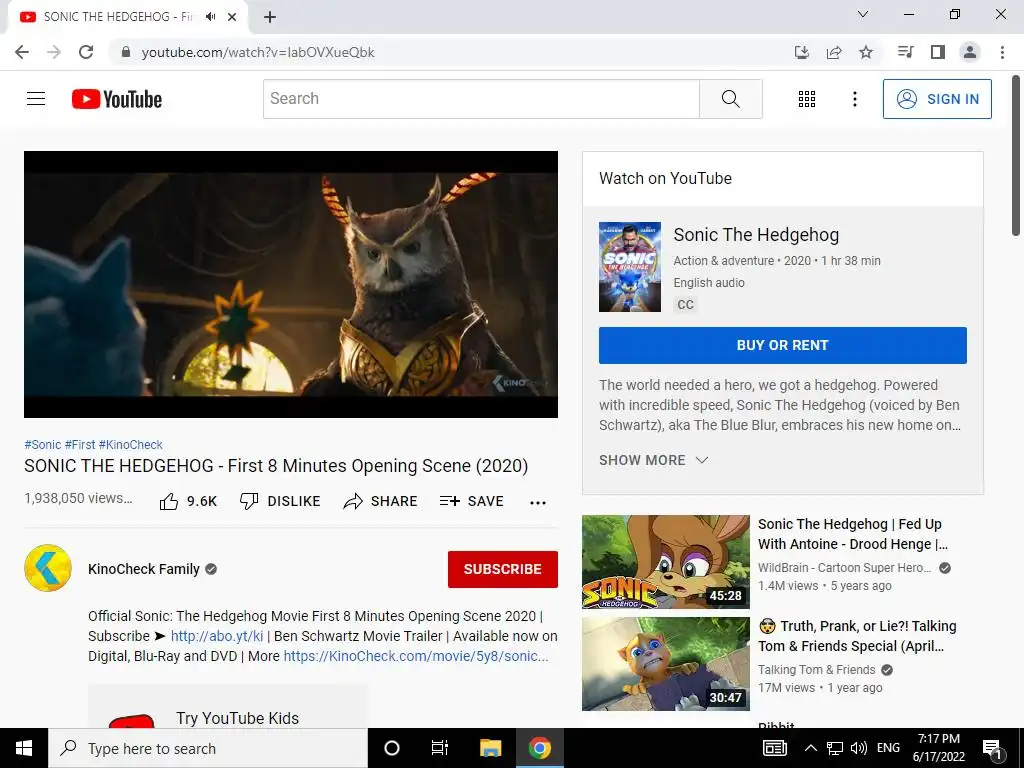Open Talking Tom & Friends channel name
1024x768 pixels.
(816, 669)
